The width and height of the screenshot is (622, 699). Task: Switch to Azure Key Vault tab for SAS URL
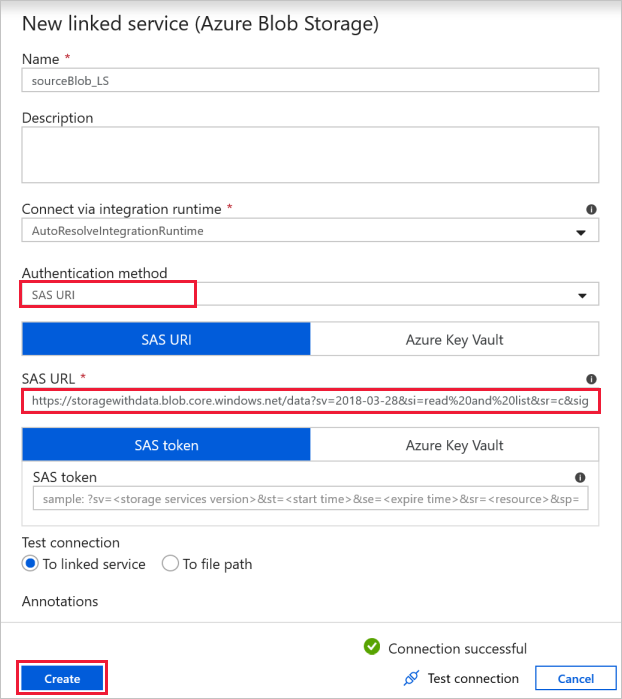pos(454,340)
